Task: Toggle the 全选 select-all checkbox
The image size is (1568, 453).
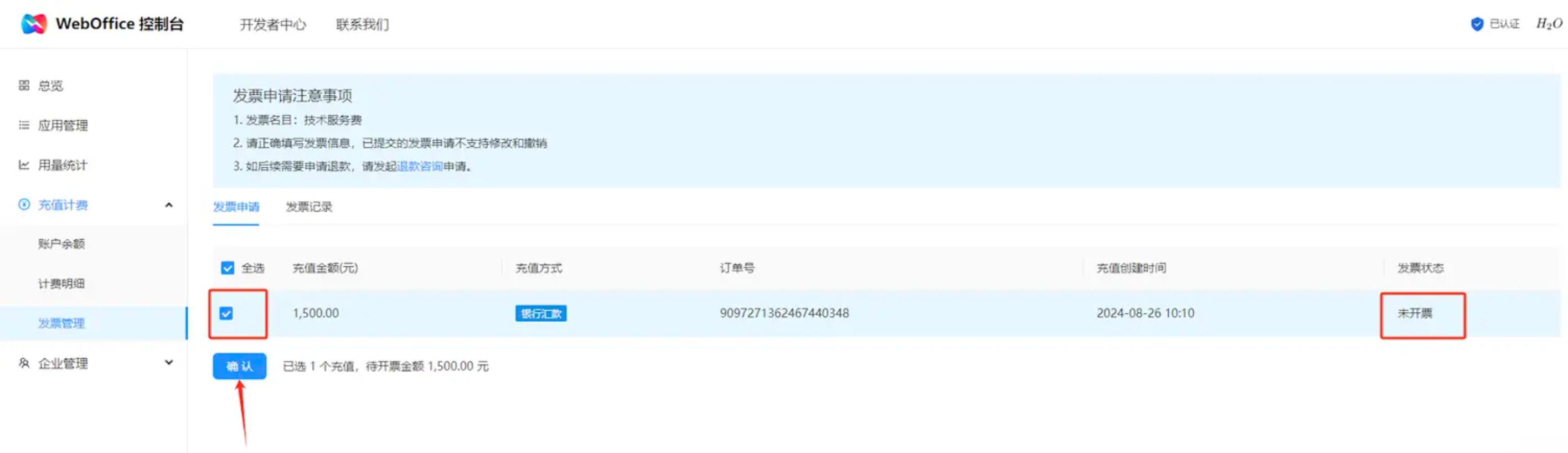Action: 228,268
